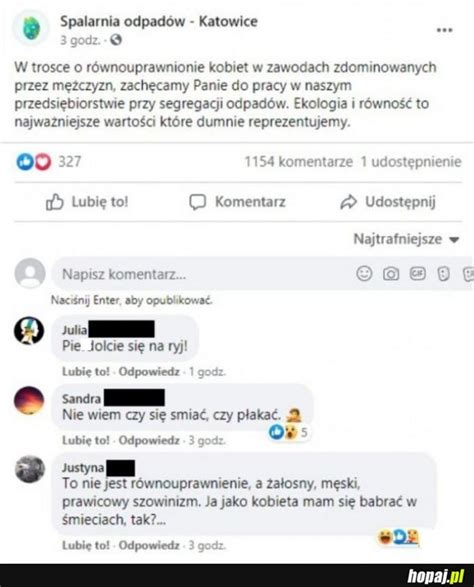This screenshot has height=587, width=474.
Task: Click the Komentarz button
Action: pos(237,202)
